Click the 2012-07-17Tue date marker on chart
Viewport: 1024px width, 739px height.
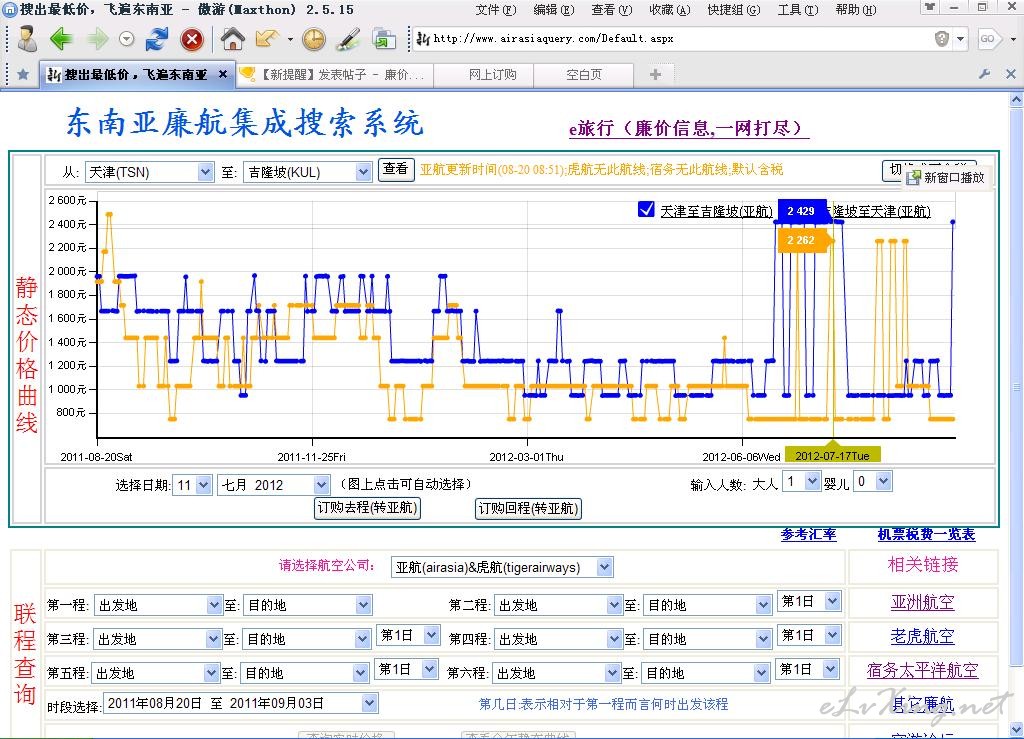click(833, 456)
